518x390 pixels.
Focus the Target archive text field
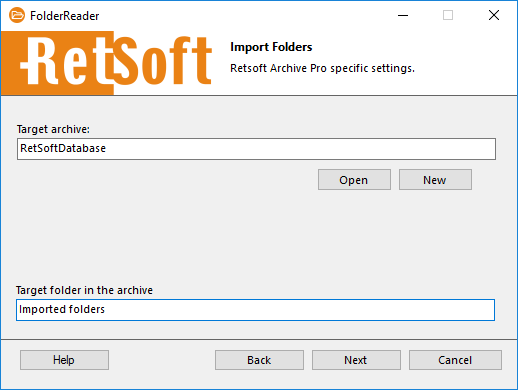tap(256, 149)
